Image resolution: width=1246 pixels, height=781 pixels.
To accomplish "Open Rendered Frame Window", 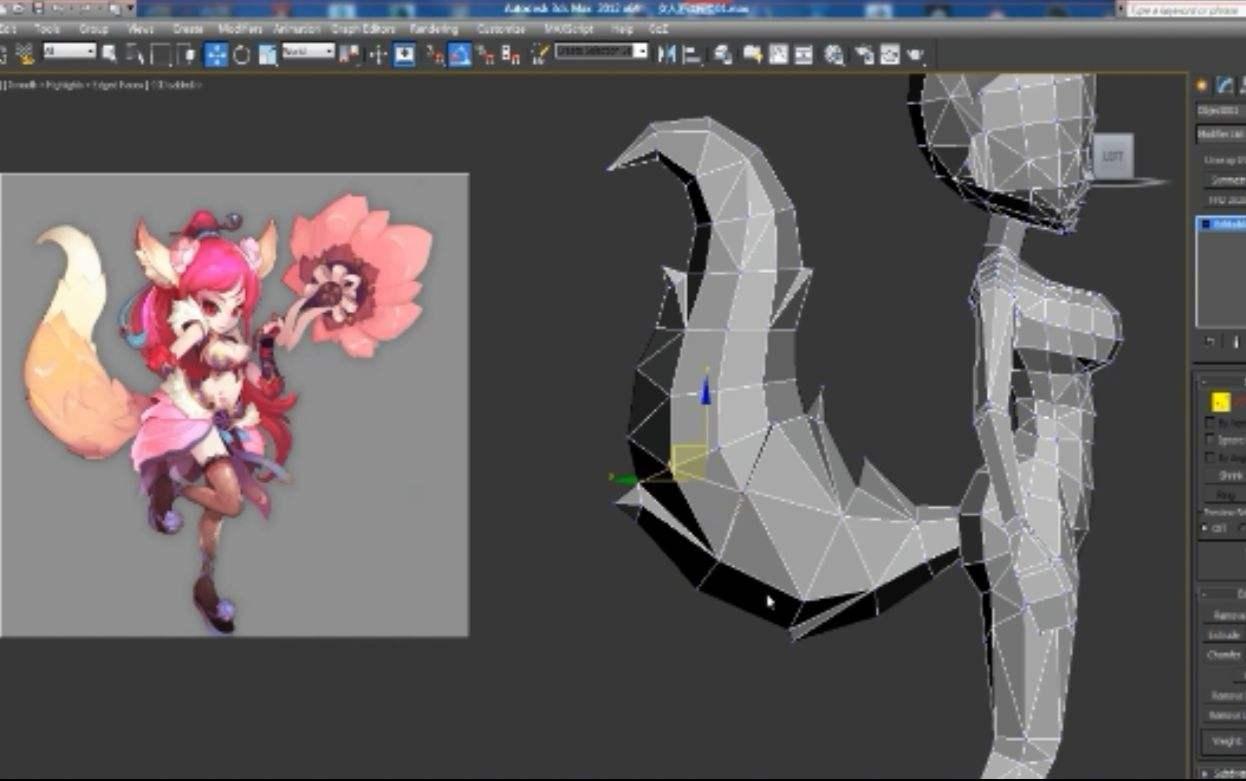I will [889, 54].
